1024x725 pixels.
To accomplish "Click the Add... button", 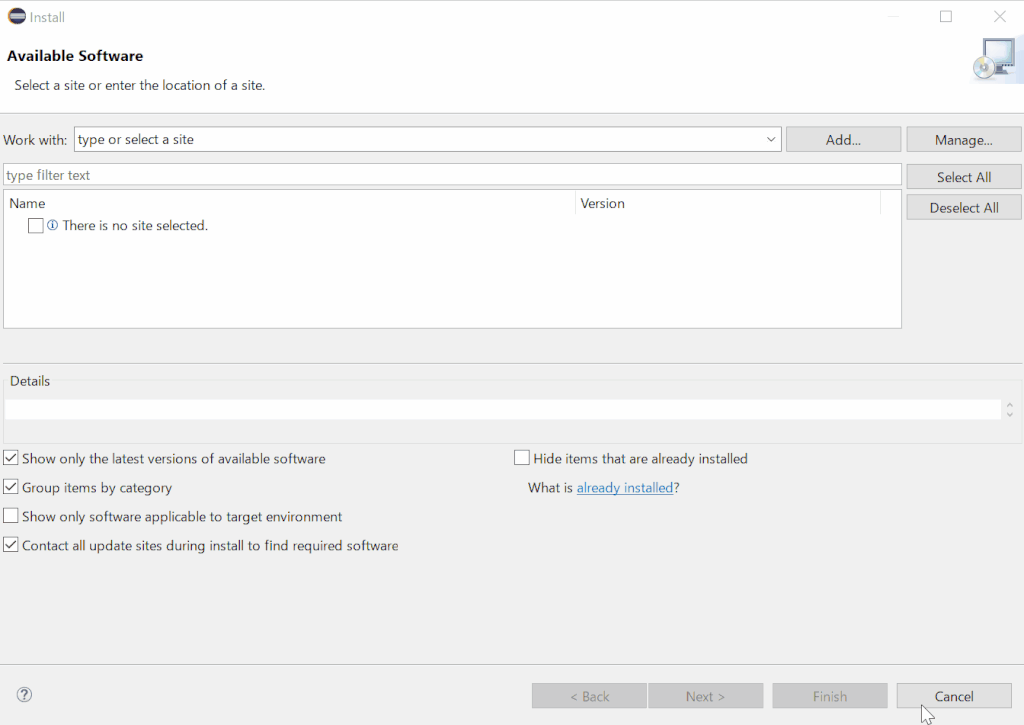I will (843, 140).
